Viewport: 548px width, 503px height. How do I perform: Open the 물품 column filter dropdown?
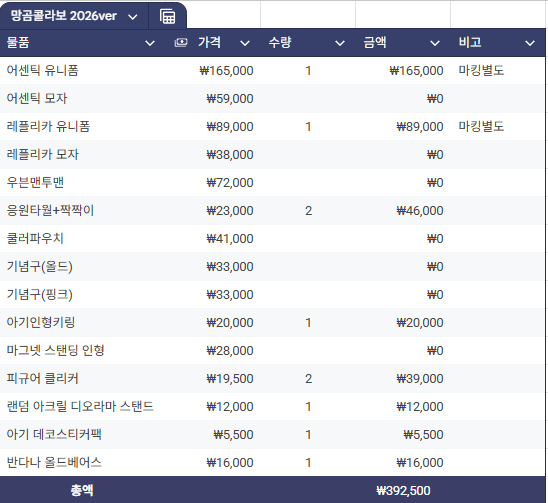150,43
